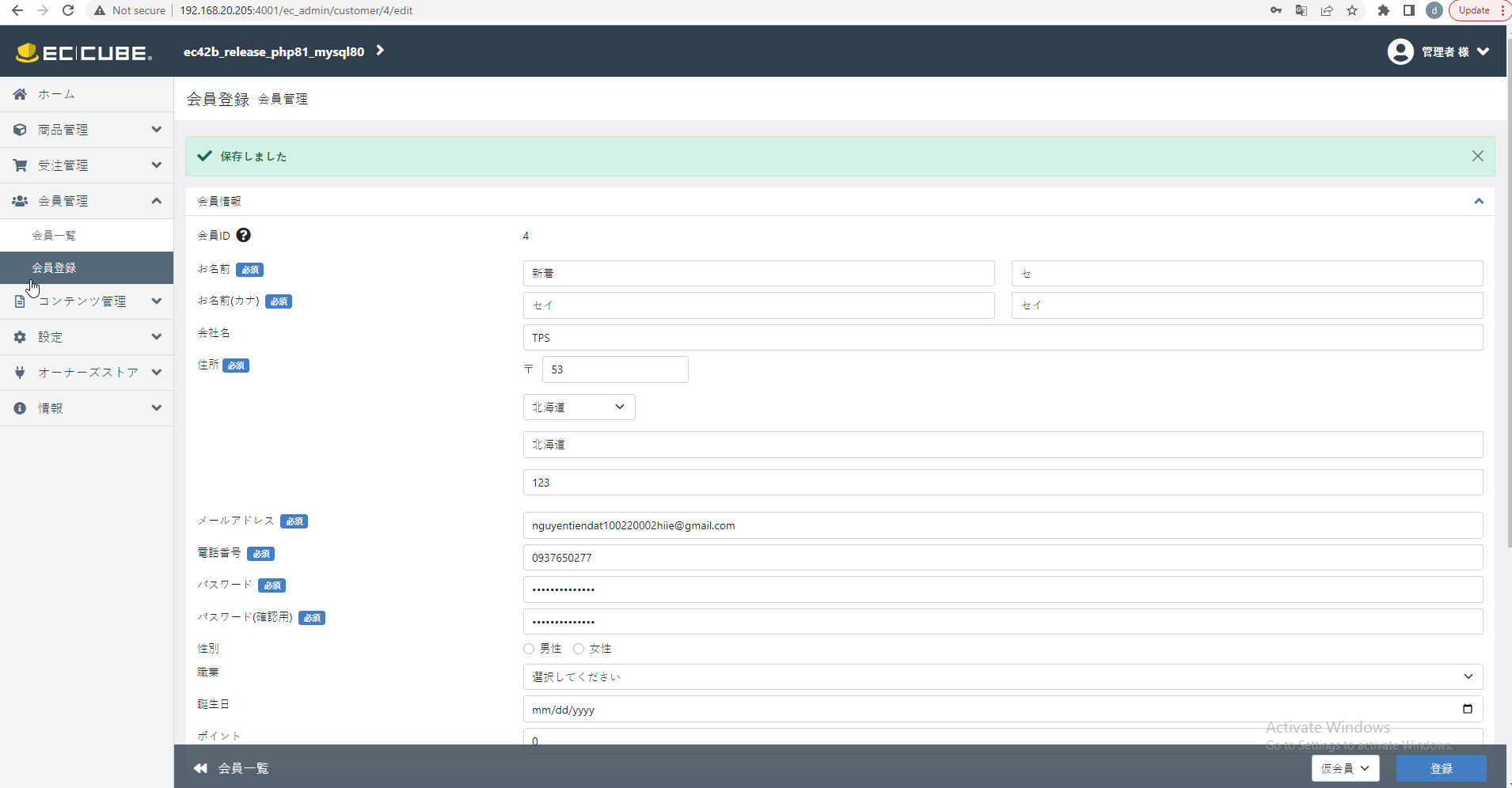This screenshot has width=1512, height=788.
Task: Click the browser profile avatar d
Action: (x=1434, y=10)
